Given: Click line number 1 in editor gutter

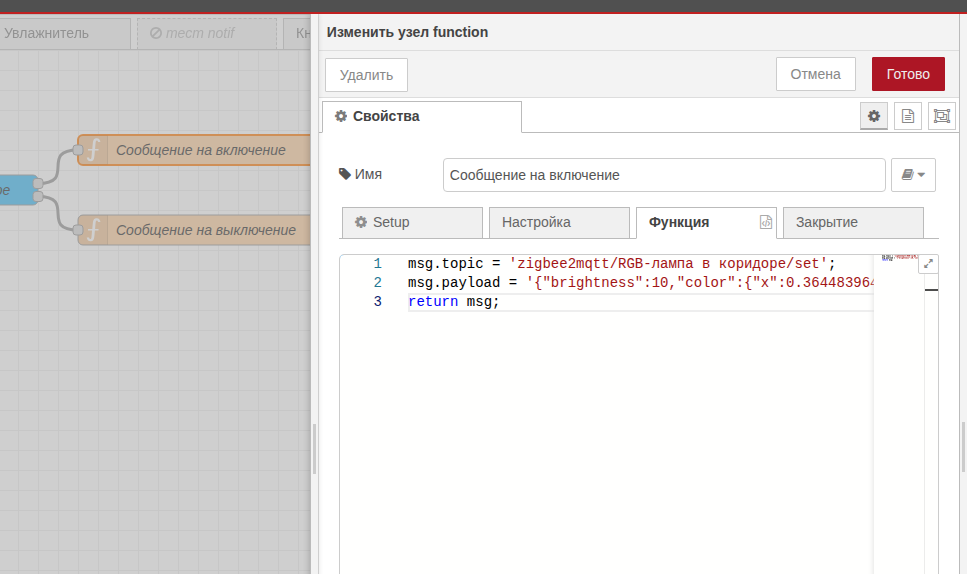Looking at the screenshot, I should pos(377,264).
